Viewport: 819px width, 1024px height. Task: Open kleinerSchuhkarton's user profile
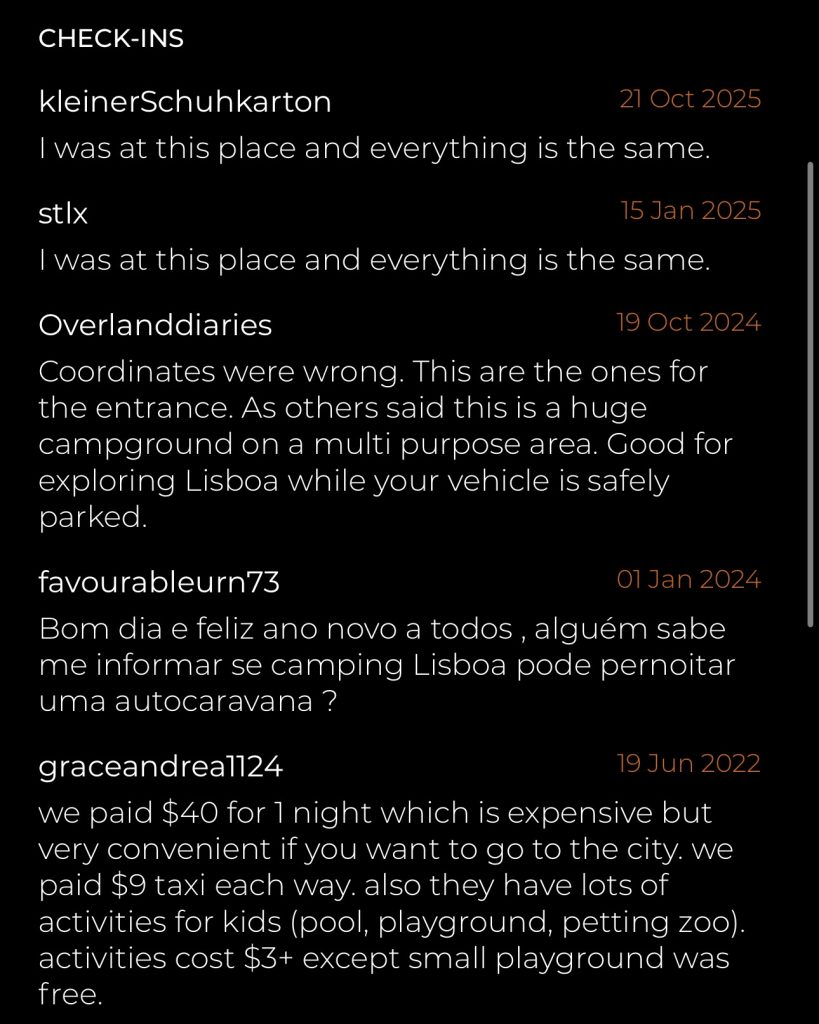tap(184, 102)
